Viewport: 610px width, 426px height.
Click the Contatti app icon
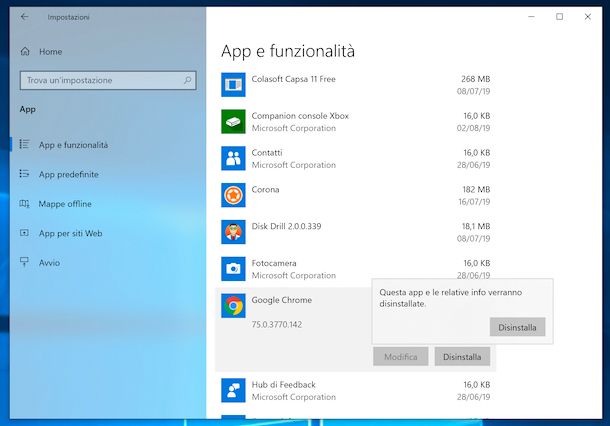tap(233, 158)
